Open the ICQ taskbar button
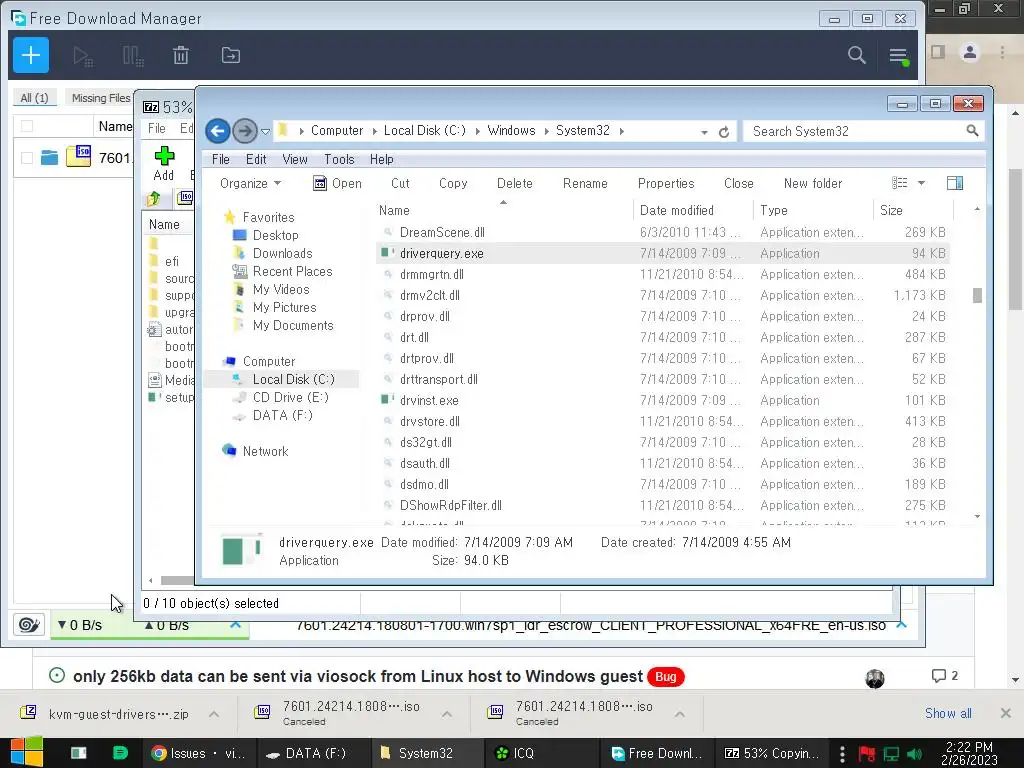The width and height of the screenshot is (1024, 768). [541, 753]
